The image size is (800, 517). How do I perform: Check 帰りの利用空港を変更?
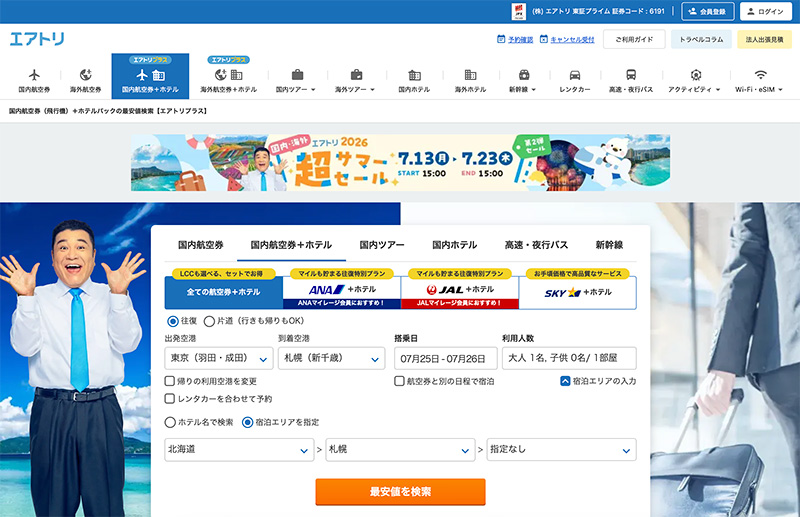coord(170,381)
